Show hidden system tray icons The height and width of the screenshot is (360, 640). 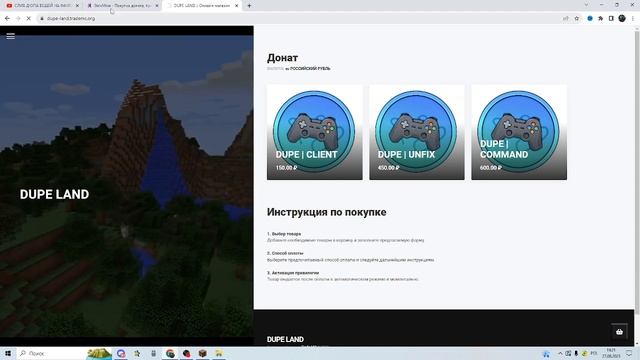[x=560, y=353]
